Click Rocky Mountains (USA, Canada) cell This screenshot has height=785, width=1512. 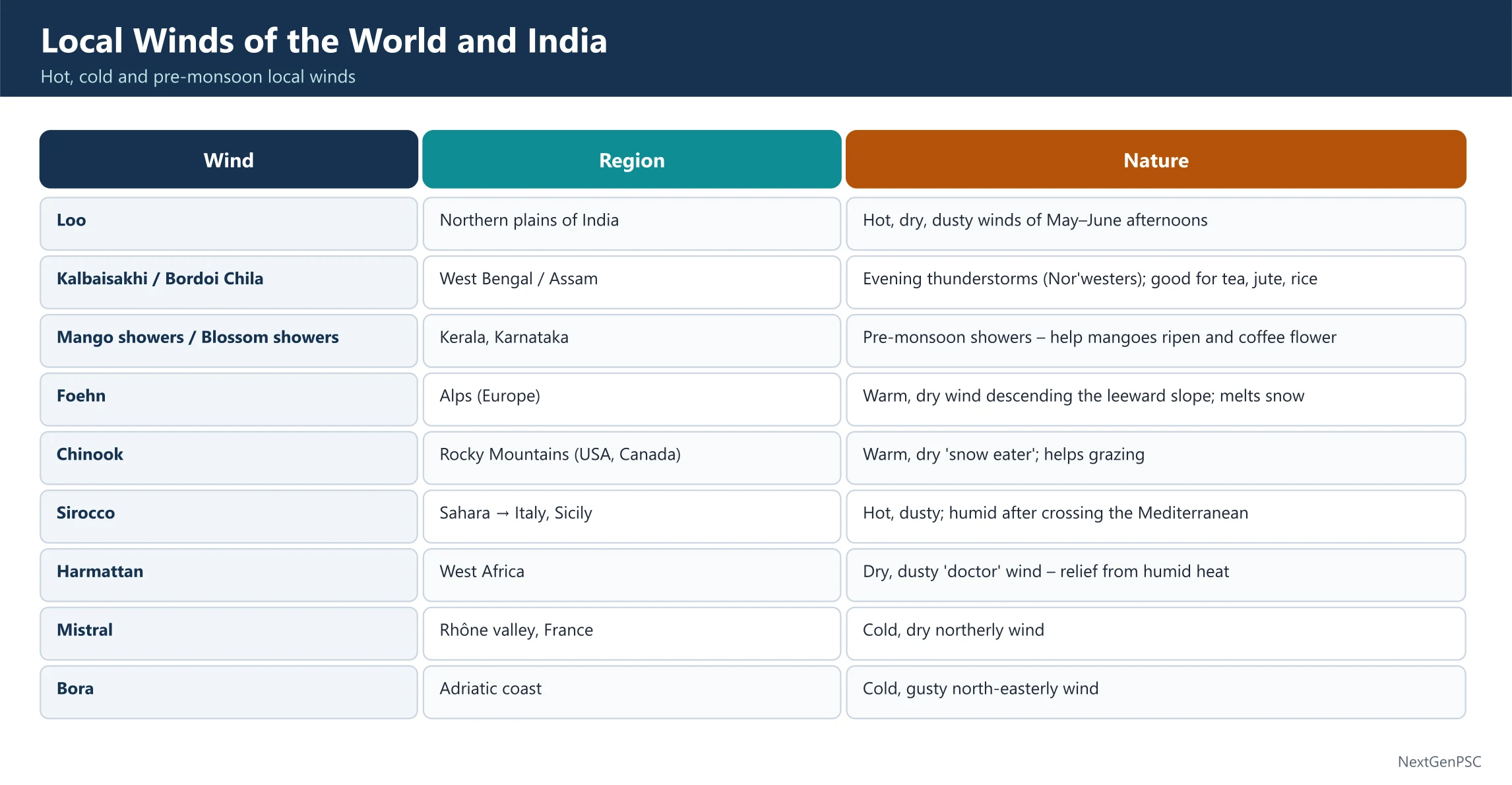[632, 458]
